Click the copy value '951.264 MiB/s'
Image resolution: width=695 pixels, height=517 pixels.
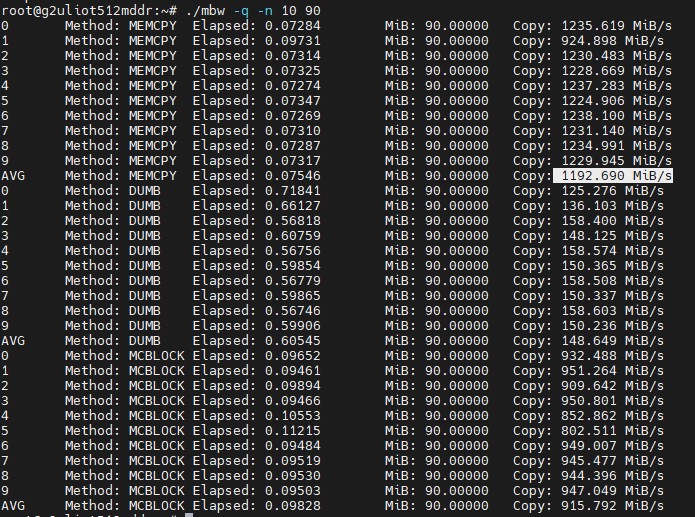point(613,371)
